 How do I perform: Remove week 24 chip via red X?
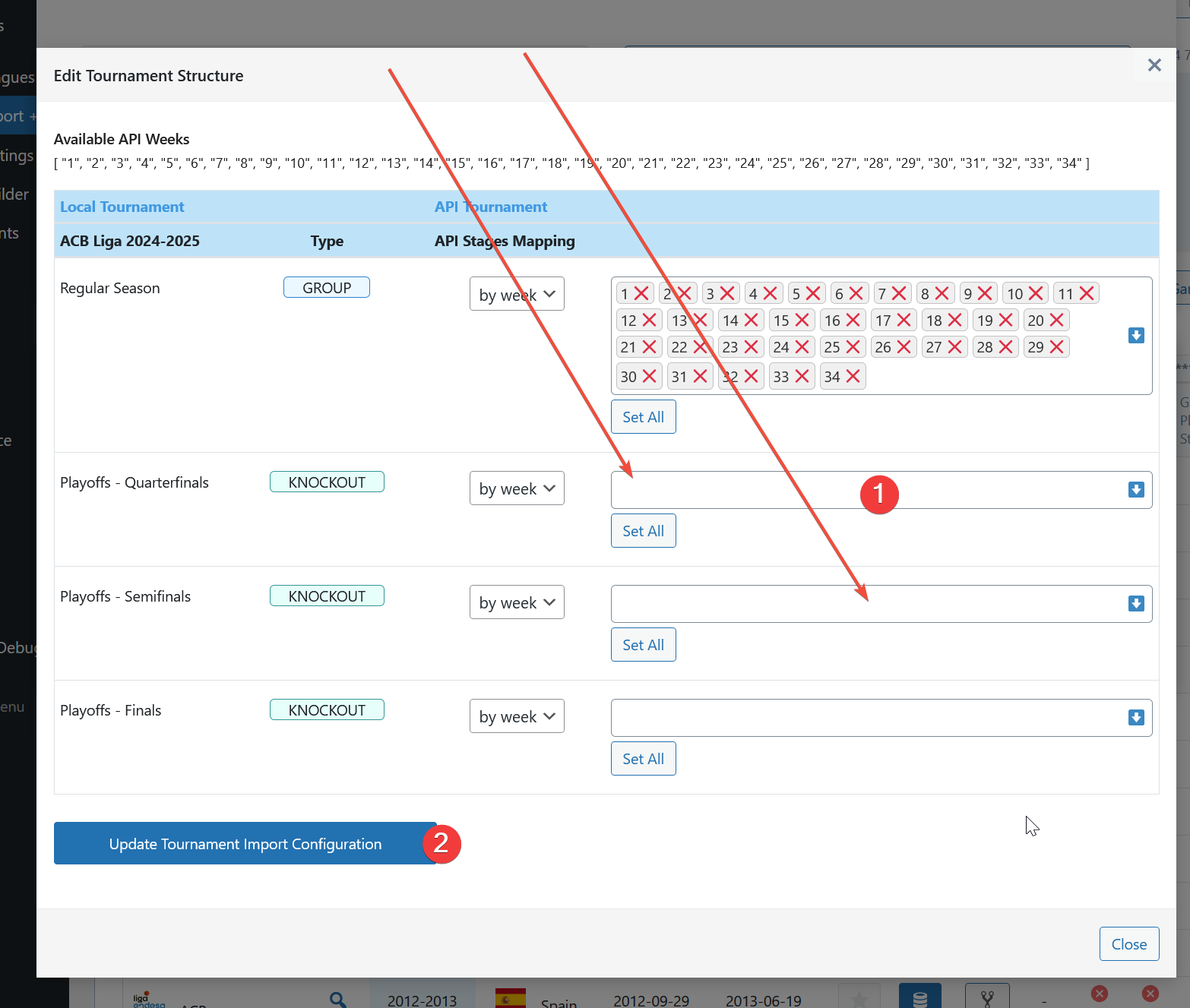click(802, 346)
